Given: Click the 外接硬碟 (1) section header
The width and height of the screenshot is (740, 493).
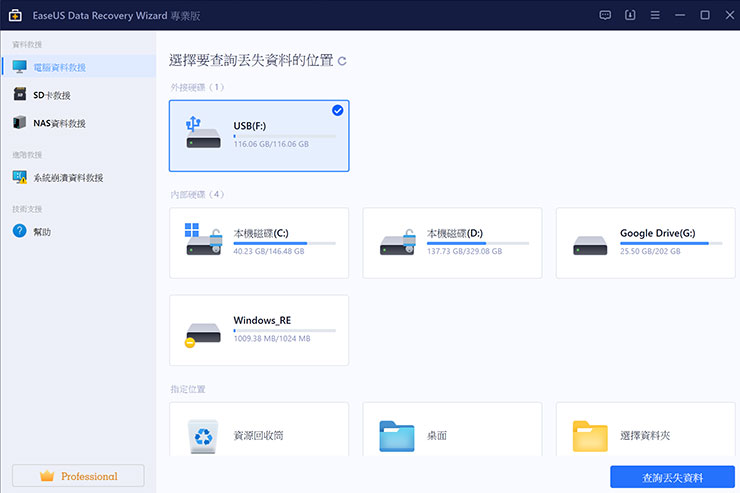Looking at the screenshot, I should [197, 87].
